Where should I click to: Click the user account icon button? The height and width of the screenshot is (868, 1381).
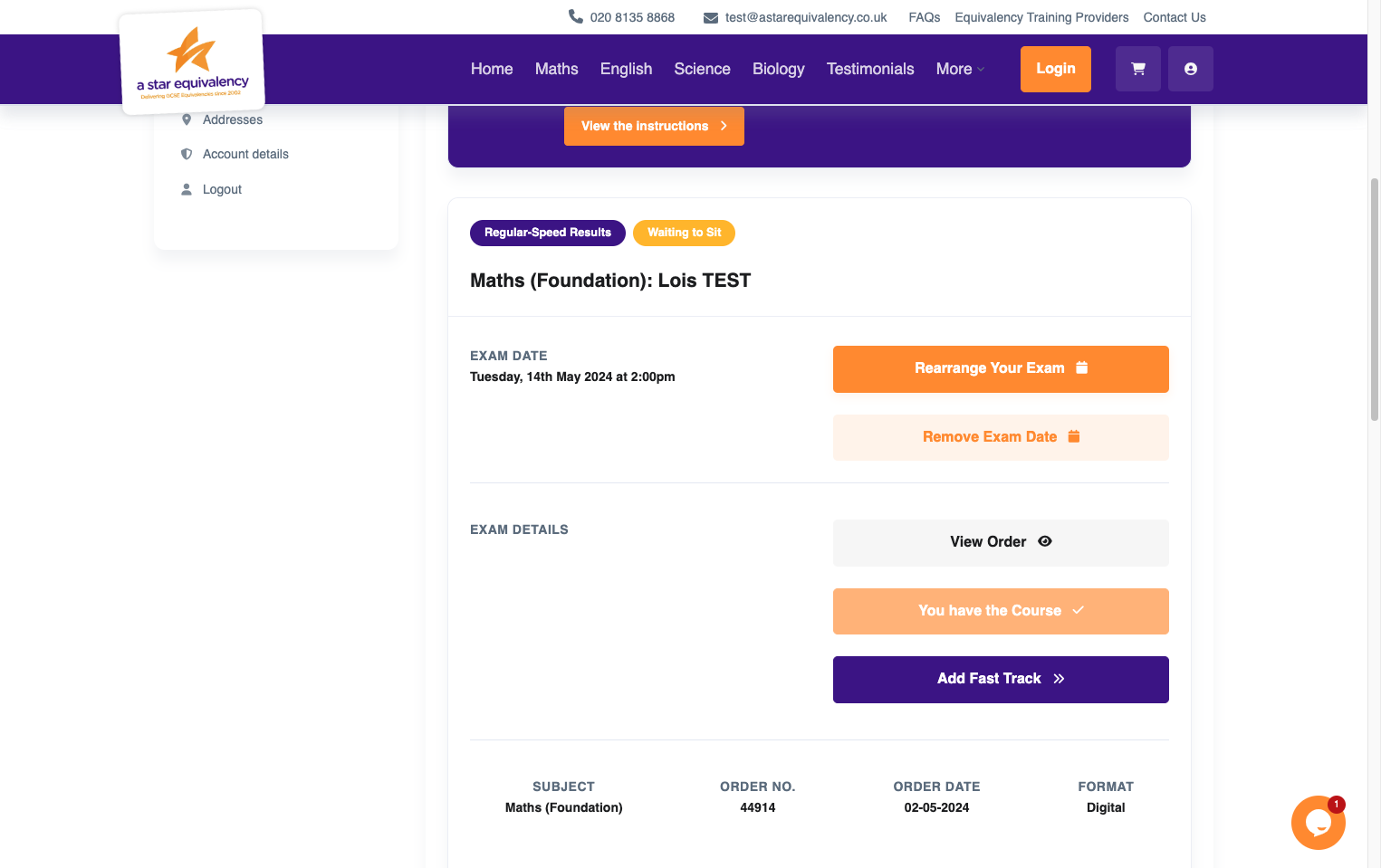tap(1191, 69)
